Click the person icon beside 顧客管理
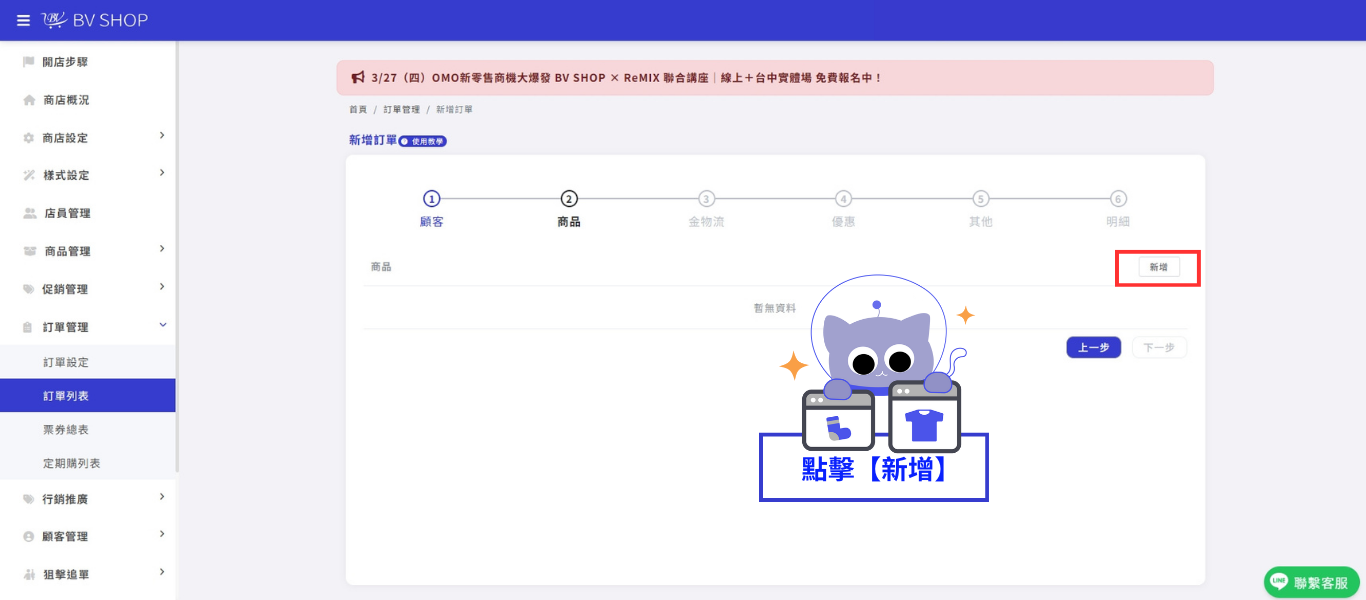 click(x=29, y=537)
